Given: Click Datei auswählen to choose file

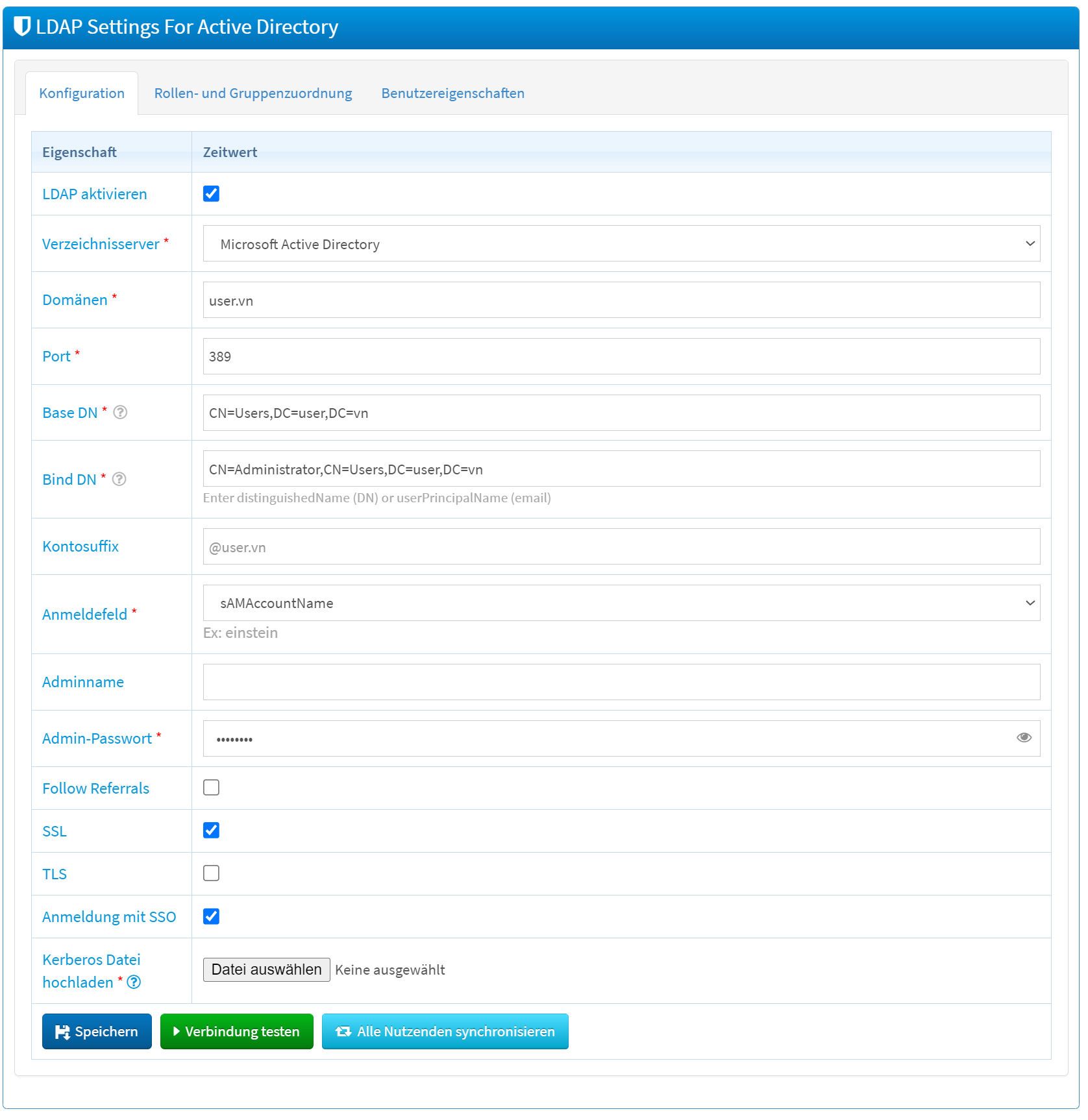Looking at the screenshot, I should click(266, 970).
